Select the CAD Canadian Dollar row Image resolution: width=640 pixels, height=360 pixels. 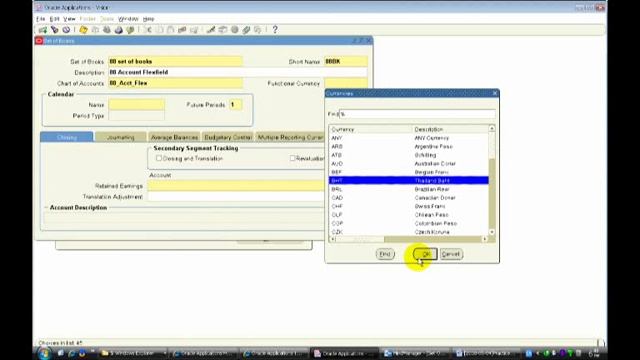pyautogui.click(x=409, y=198)
